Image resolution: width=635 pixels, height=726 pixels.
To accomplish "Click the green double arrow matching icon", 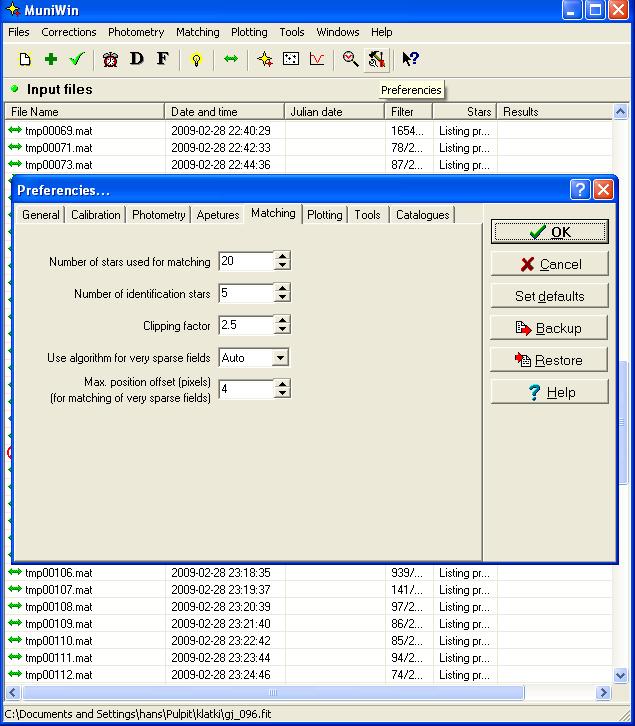I will click(231, 60).
